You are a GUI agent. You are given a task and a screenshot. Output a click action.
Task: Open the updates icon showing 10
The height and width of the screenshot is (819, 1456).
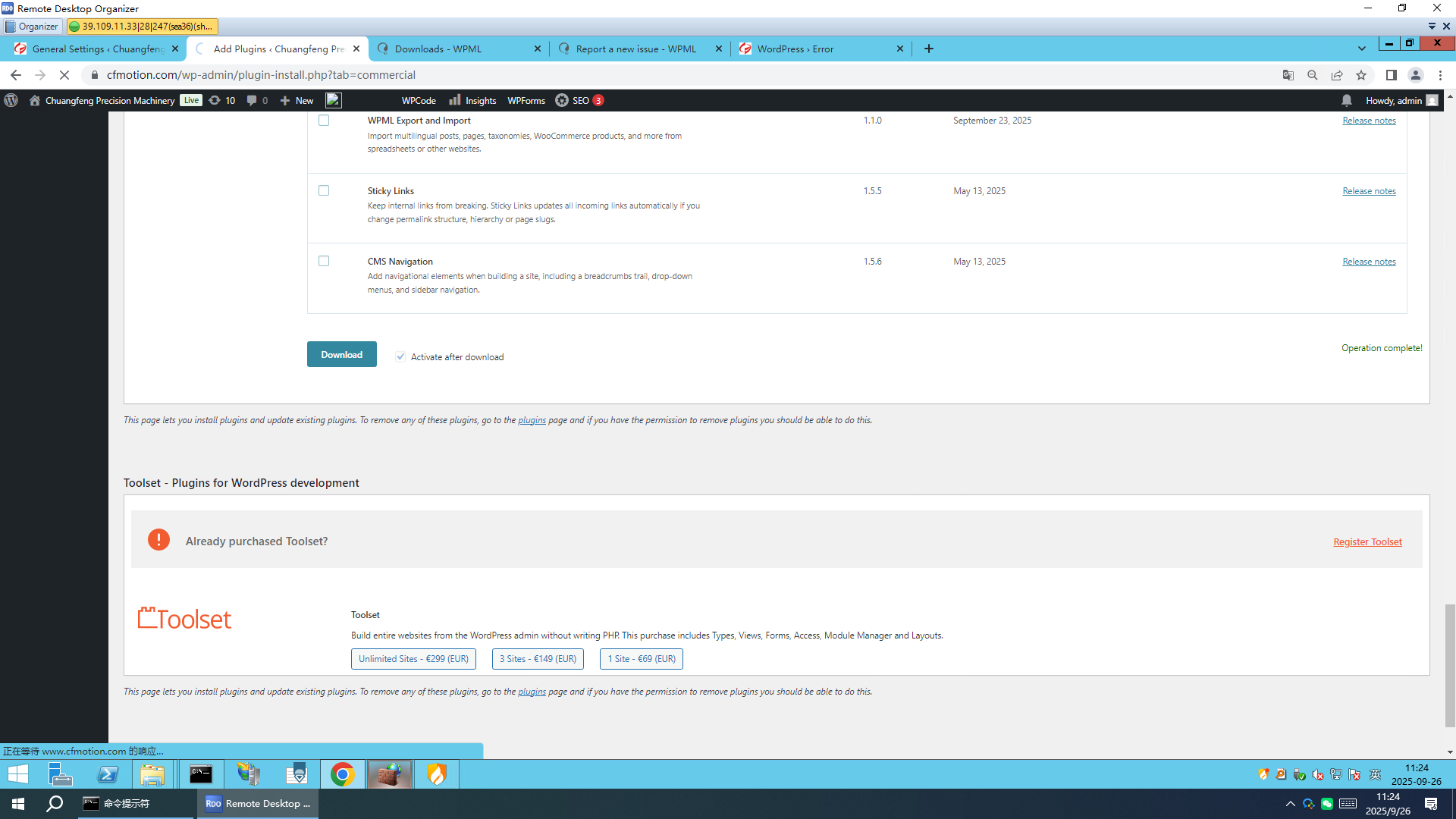222,100
